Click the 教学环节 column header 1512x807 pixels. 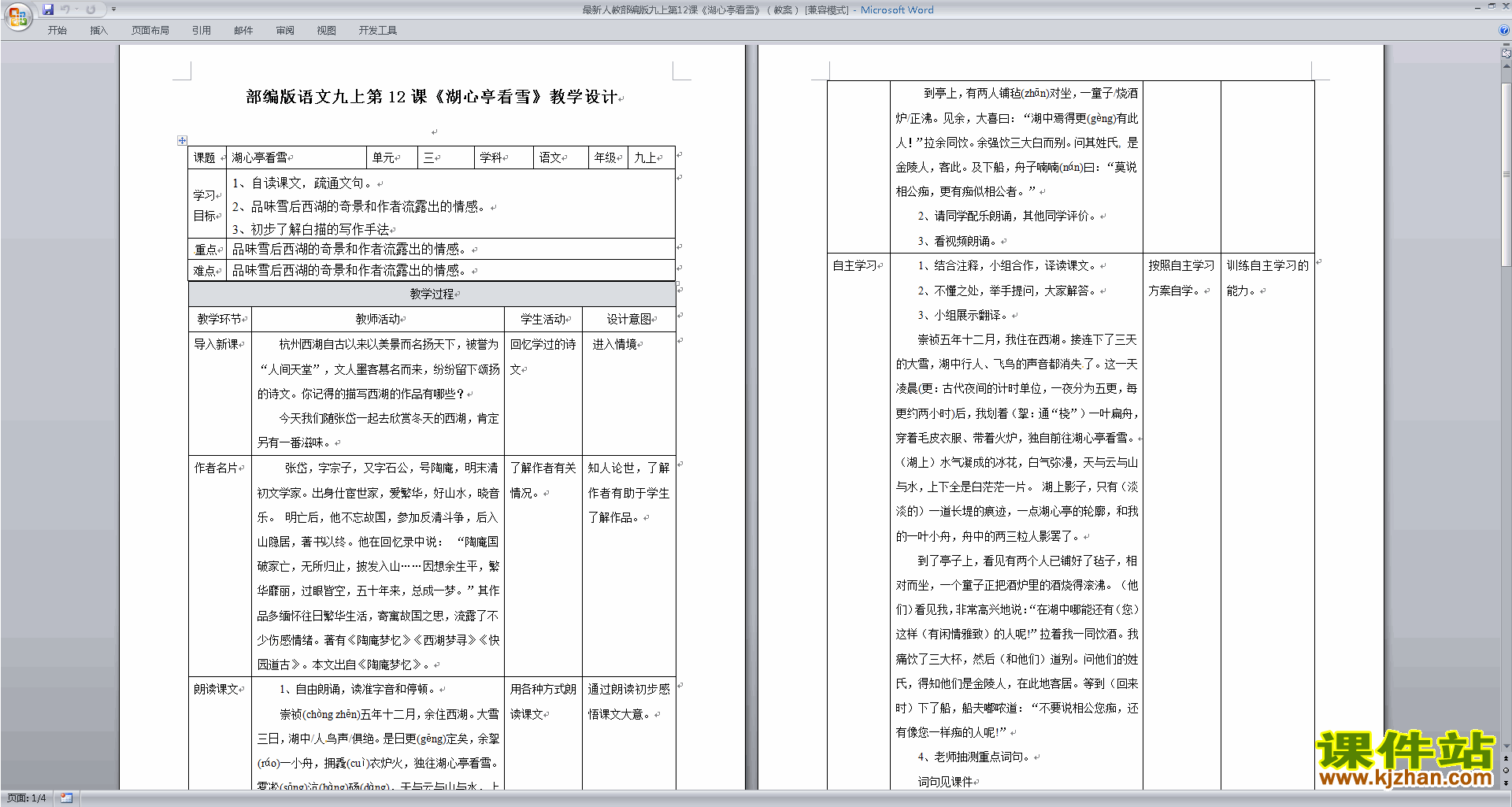pos(220,319)
